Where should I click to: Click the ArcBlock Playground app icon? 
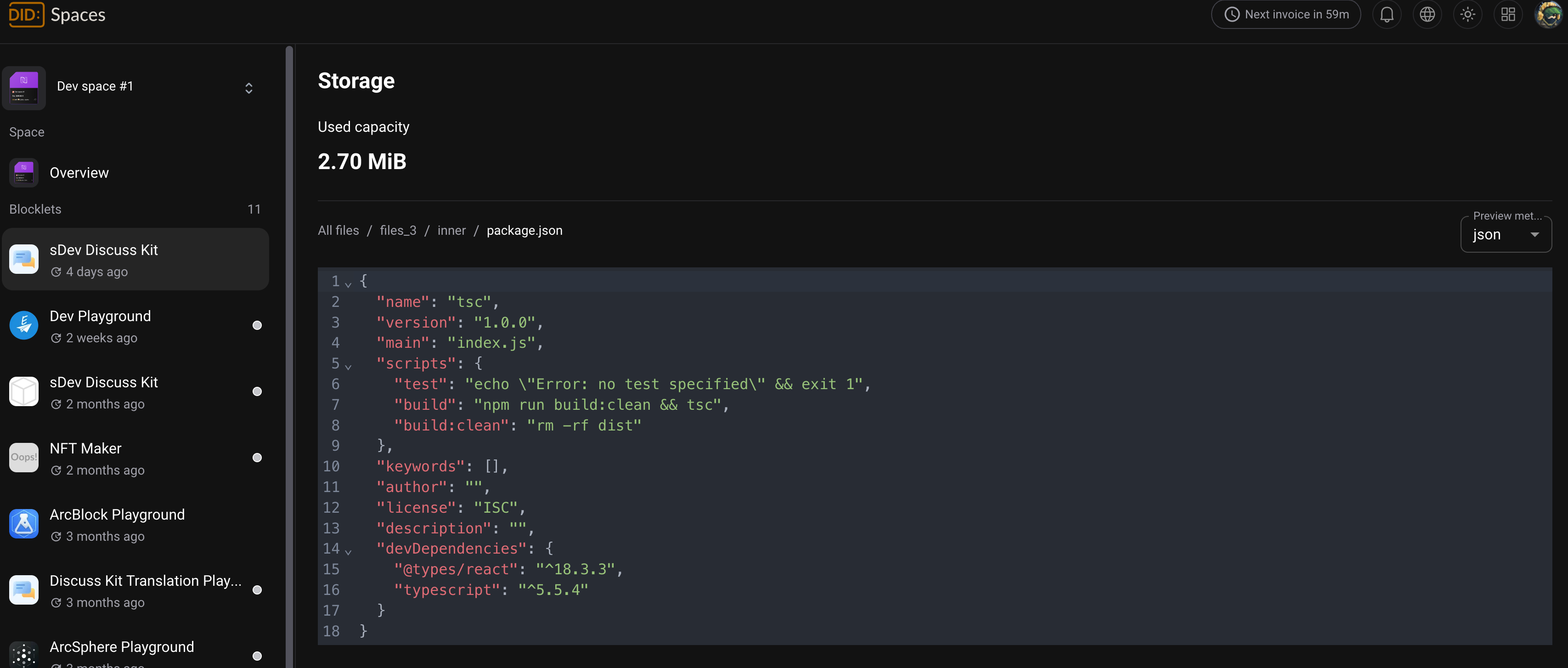(24, 524)
